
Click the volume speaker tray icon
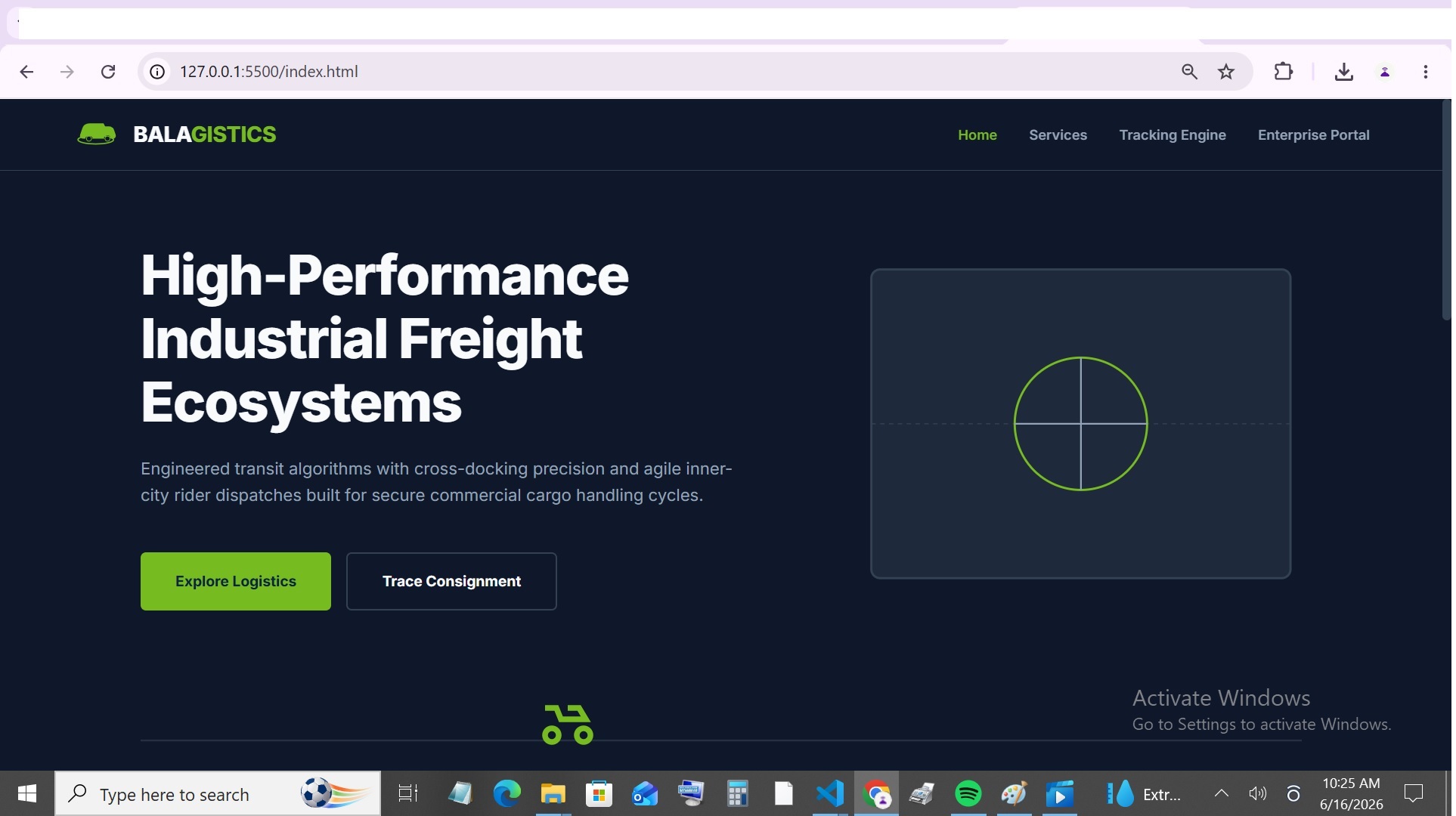click(1257, 793)
